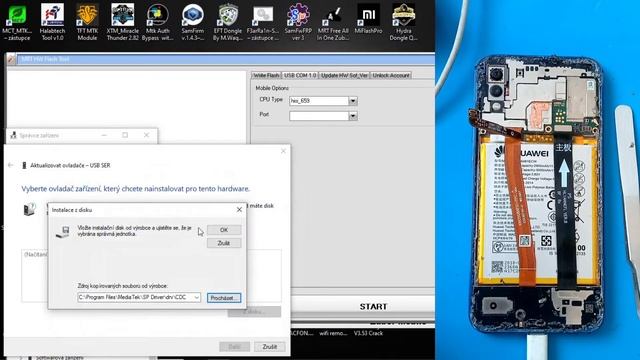Confirm with OK in Instalace z disku

224,230
